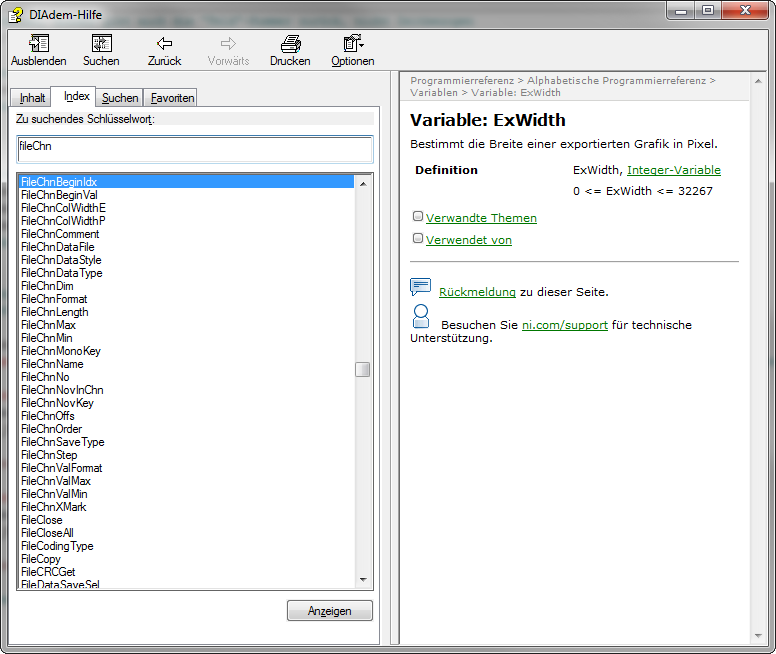Pick FileChnFormat in the list

[x=54, y=299]
